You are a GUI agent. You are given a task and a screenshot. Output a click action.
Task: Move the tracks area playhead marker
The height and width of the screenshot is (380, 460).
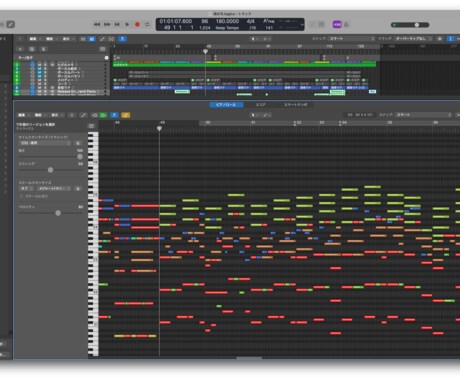click(x=206, y=51)
